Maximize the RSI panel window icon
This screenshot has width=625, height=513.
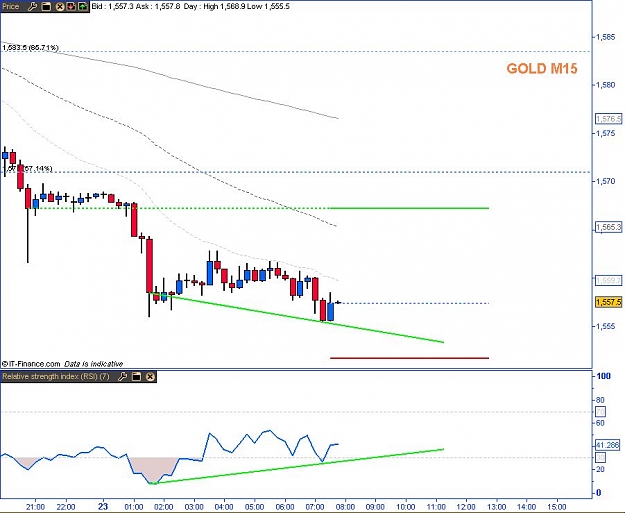(x=136, y=376)
